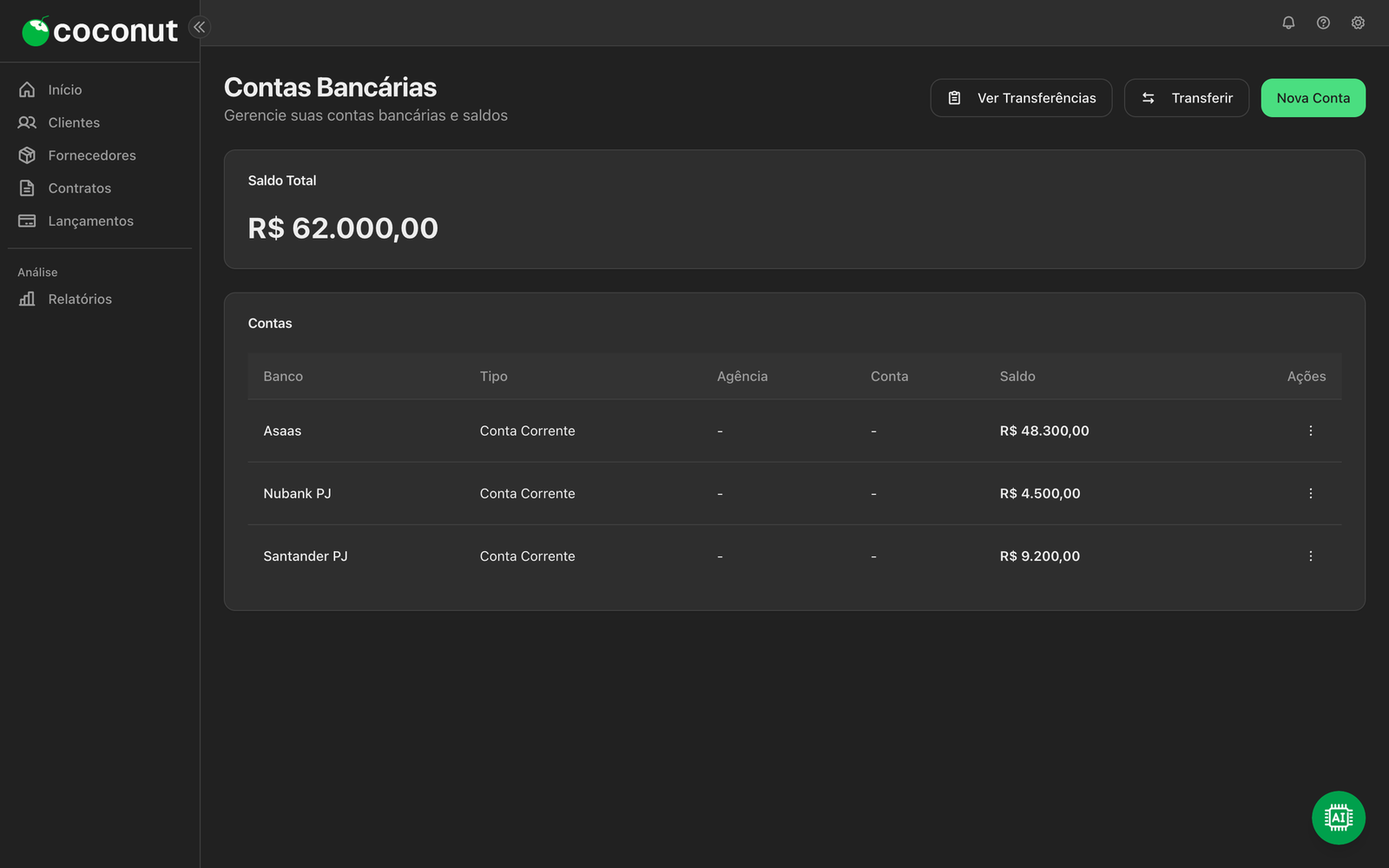Click the R$ 9.200,00 balance
The height and width of the screenshot is (868, 1389).
(1039, 556)
